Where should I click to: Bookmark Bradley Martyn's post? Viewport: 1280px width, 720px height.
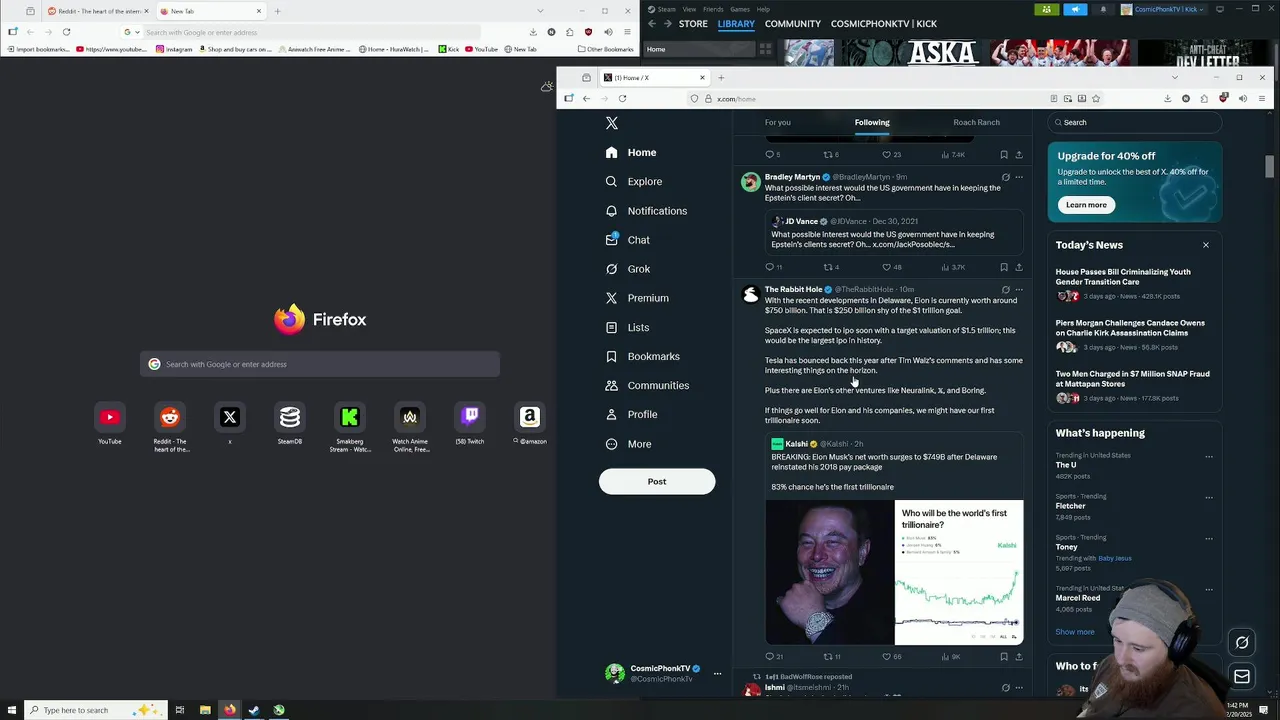[1004, 267]
